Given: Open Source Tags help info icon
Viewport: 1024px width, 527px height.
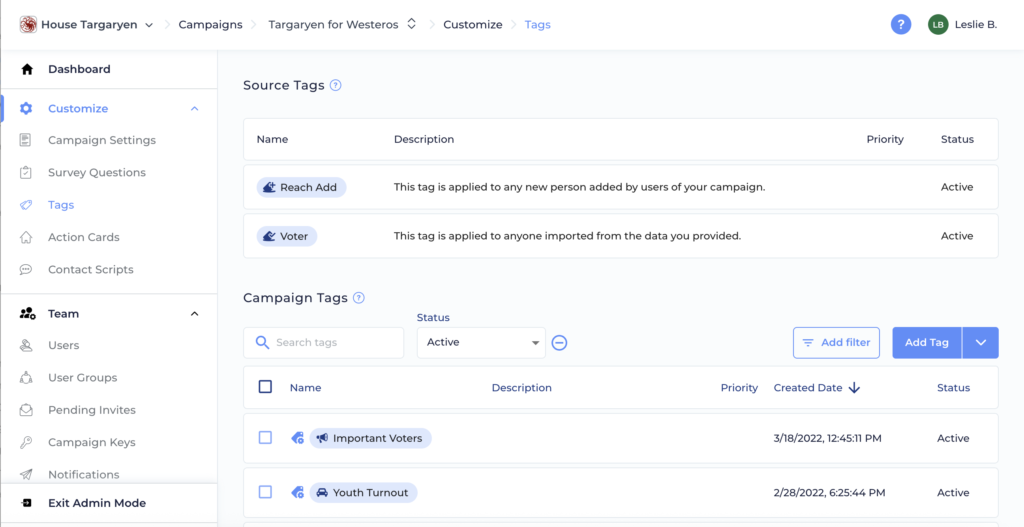Looking at the screenshot, I should [x=336, y=86].
